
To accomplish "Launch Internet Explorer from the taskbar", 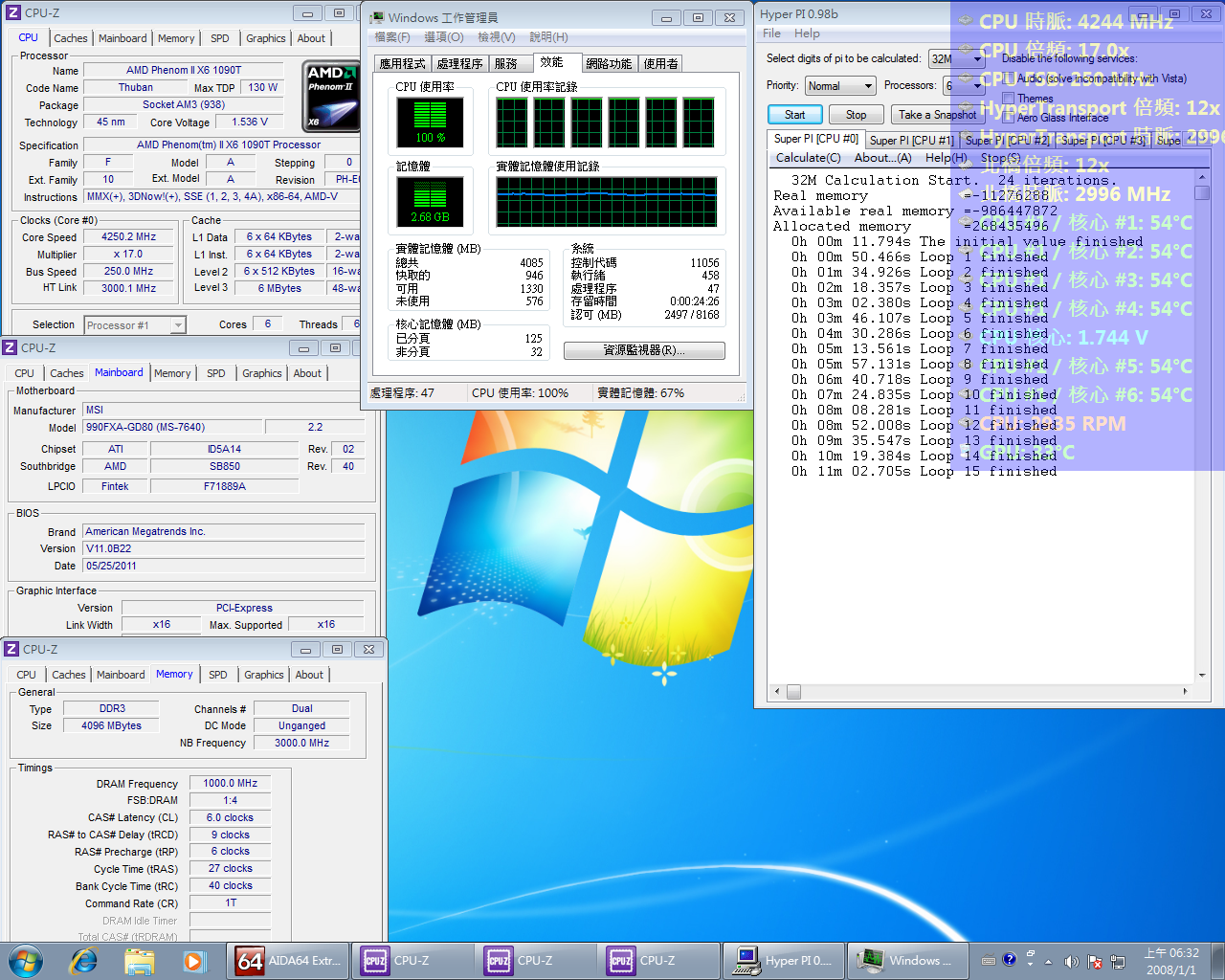I will 84,960.
